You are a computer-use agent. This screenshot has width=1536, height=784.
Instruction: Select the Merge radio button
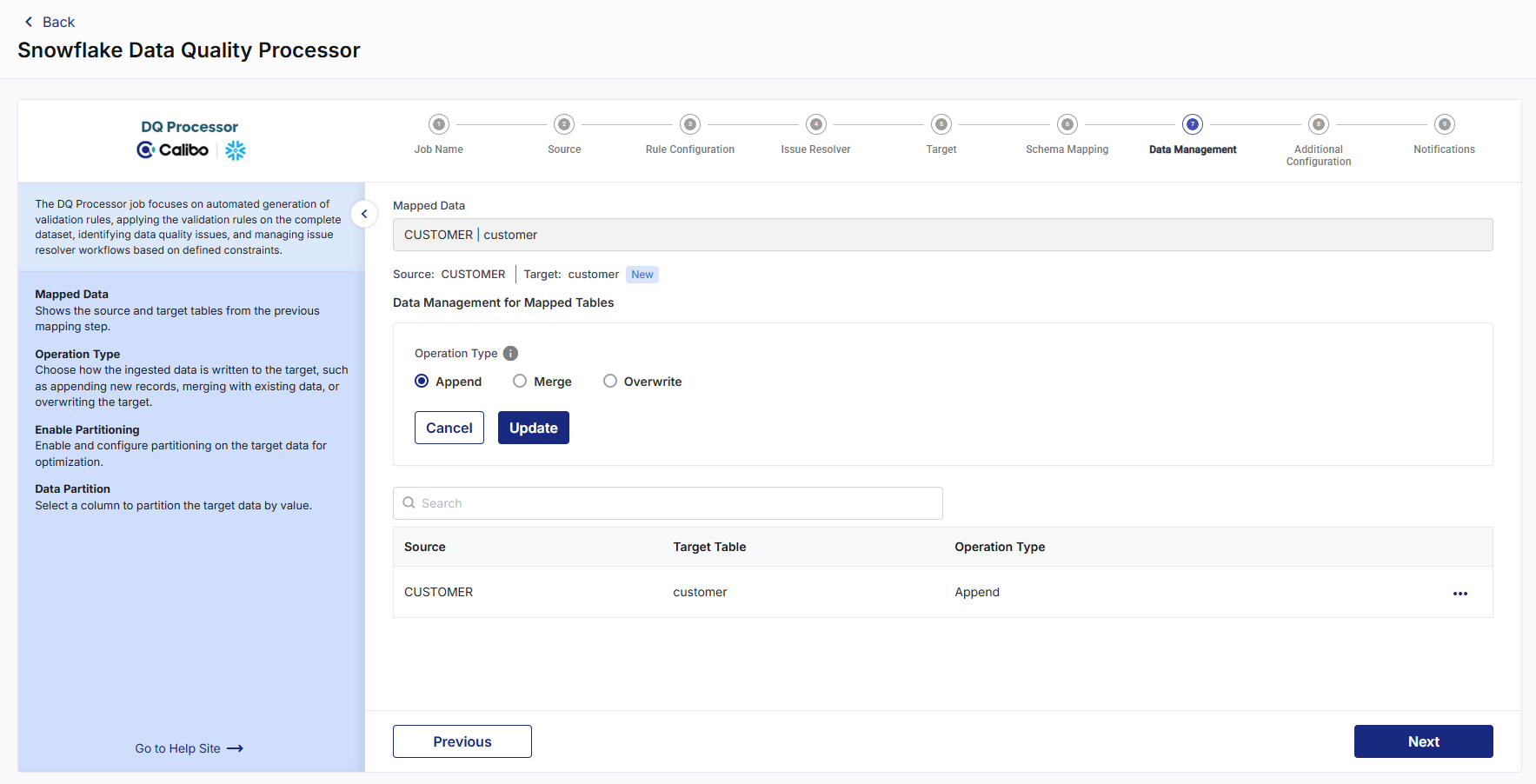(x=520, y=381)
